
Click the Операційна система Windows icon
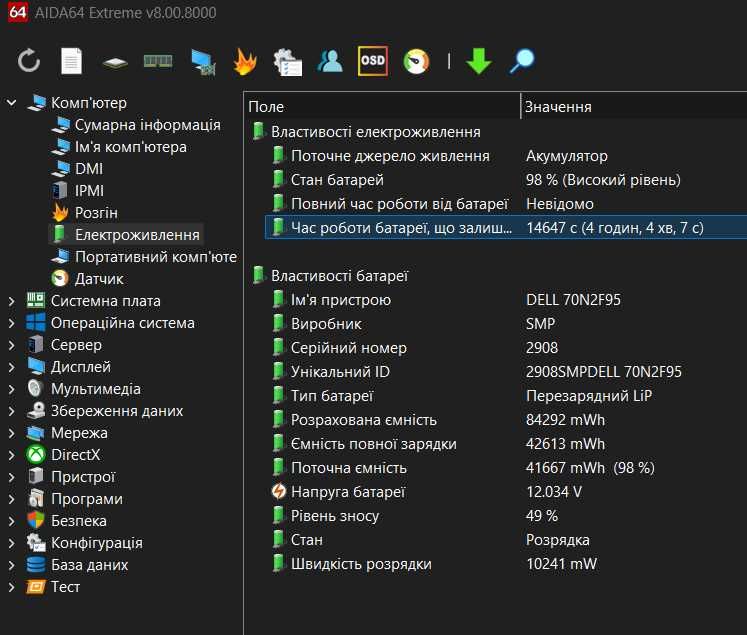[36, 323]
